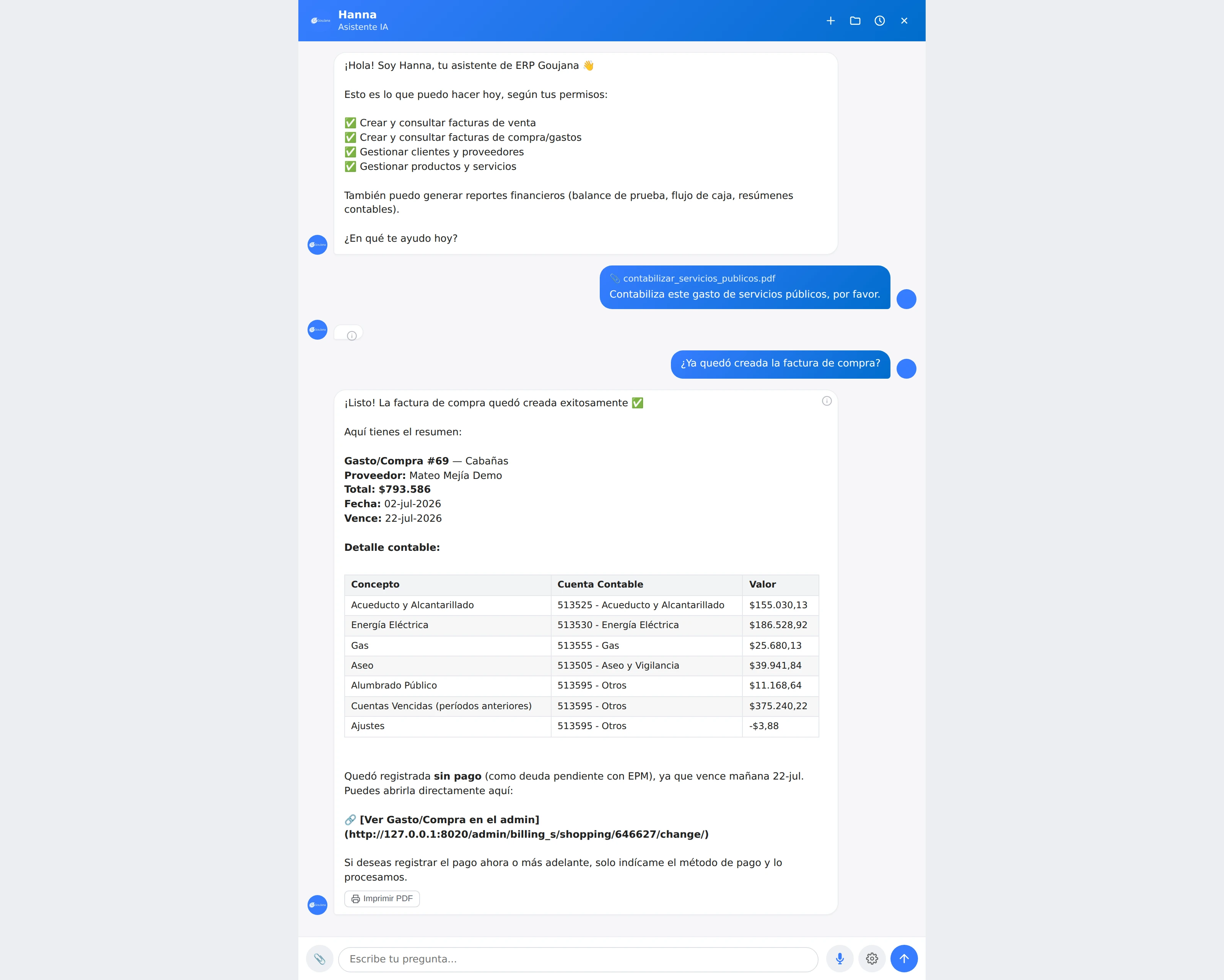Close the Hanna assistant panel
This screenshot has width=1224, height=980.
click(904, 21)
